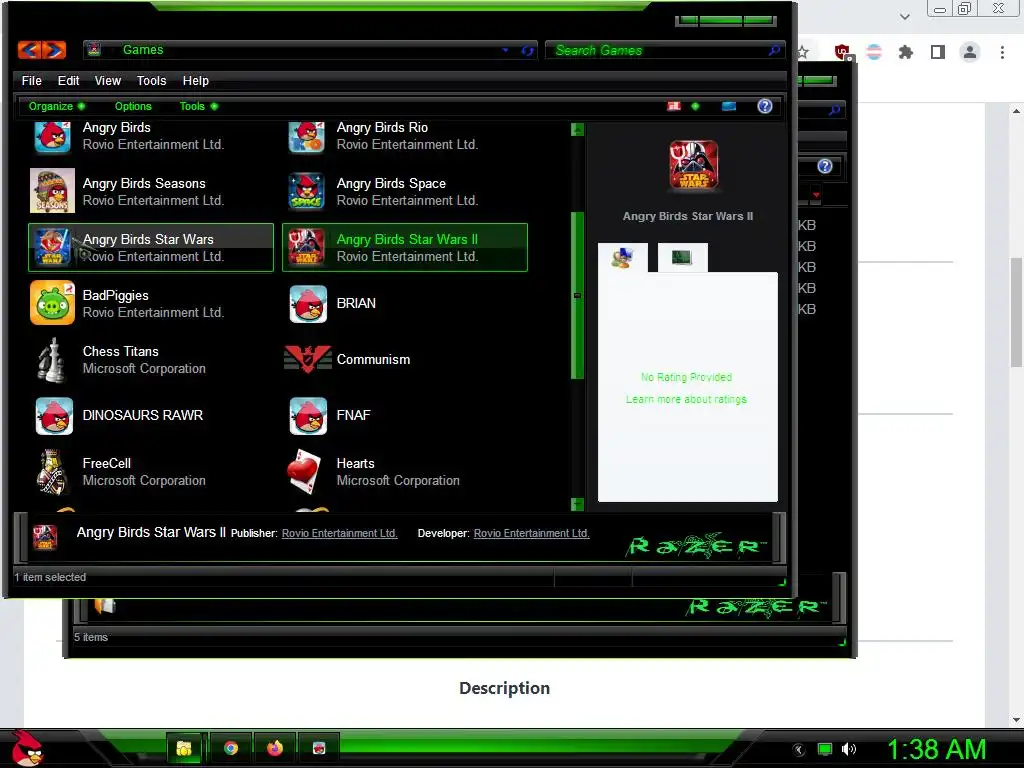The height and width of the screenshot is (768, 1024).
Task: Select the Angry Birds Star Wars II icon
Action: pos(307,248)
